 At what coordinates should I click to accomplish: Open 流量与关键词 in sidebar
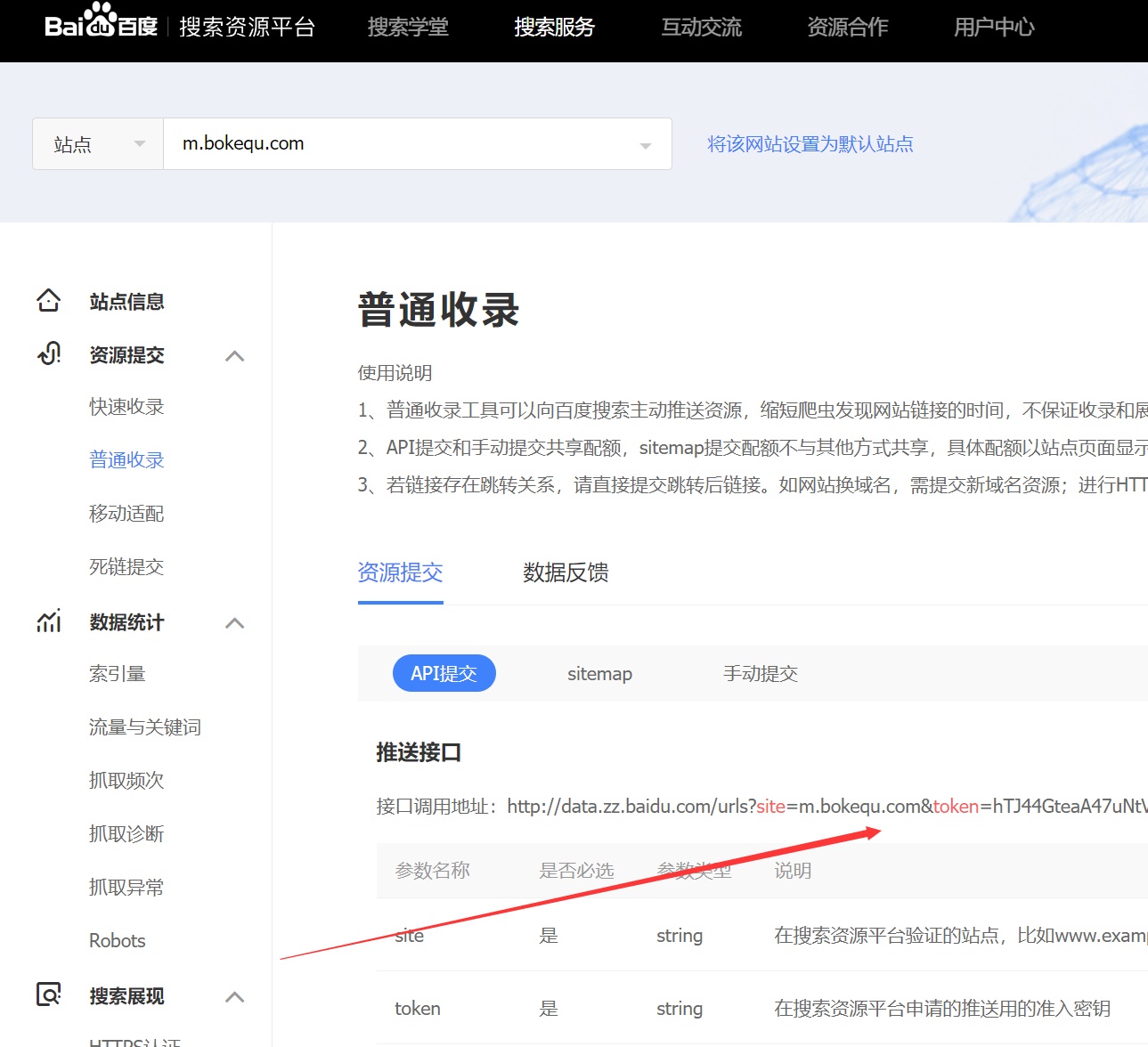coord(145,727)
